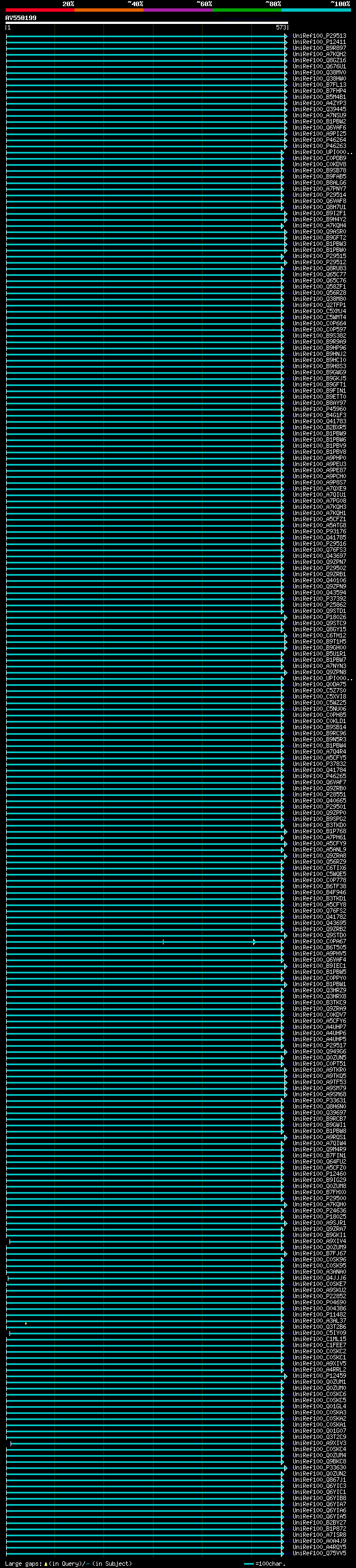Select hit UniRef100_P12411
The height and width of the screenshot is (1568, 356).
(x=319, y=42)
